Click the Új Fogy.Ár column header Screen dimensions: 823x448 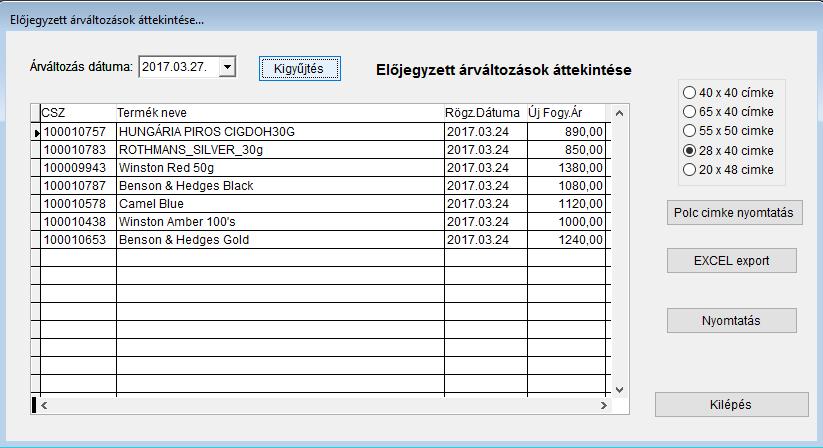click(566, 113)
